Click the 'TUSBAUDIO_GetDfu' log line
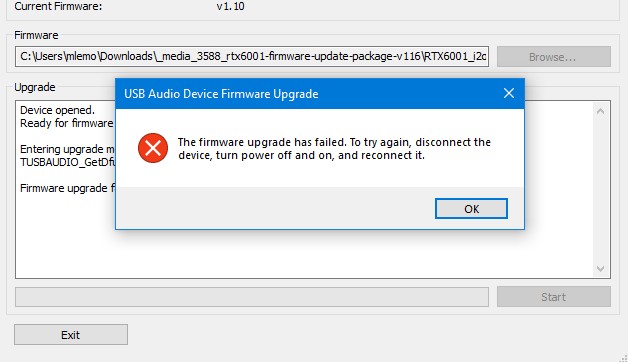This screenshot has height=362, width=628. coord(68,162)
